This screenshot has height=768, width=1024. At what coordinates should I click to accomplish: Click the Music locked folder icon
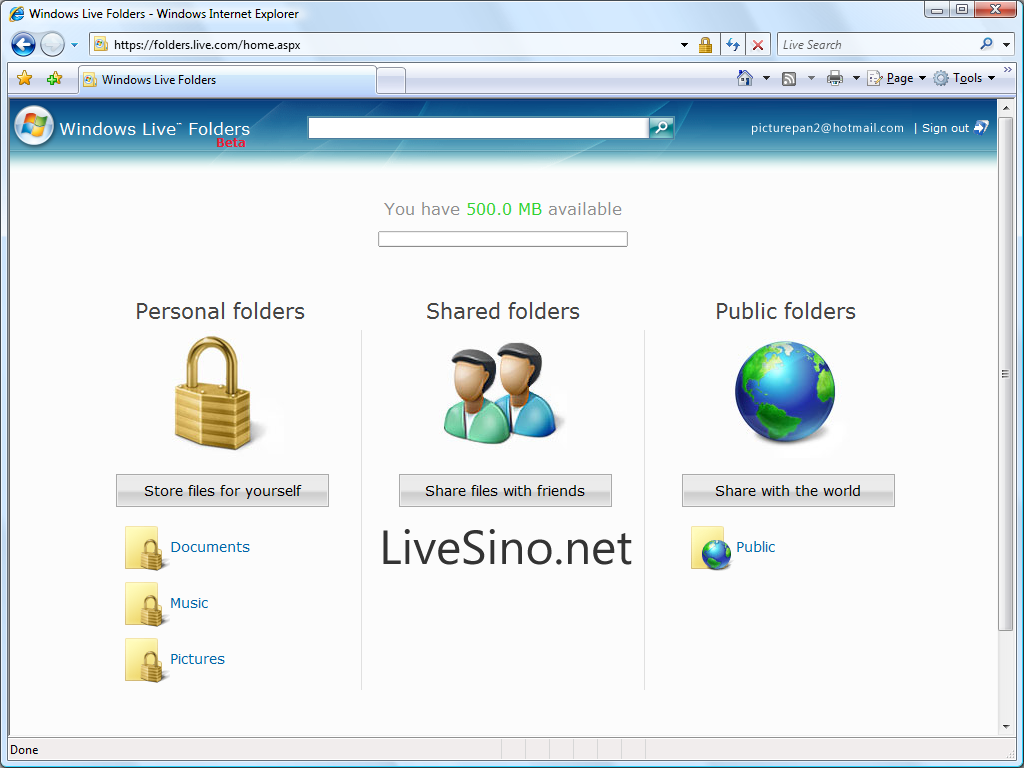click(144, 604)
